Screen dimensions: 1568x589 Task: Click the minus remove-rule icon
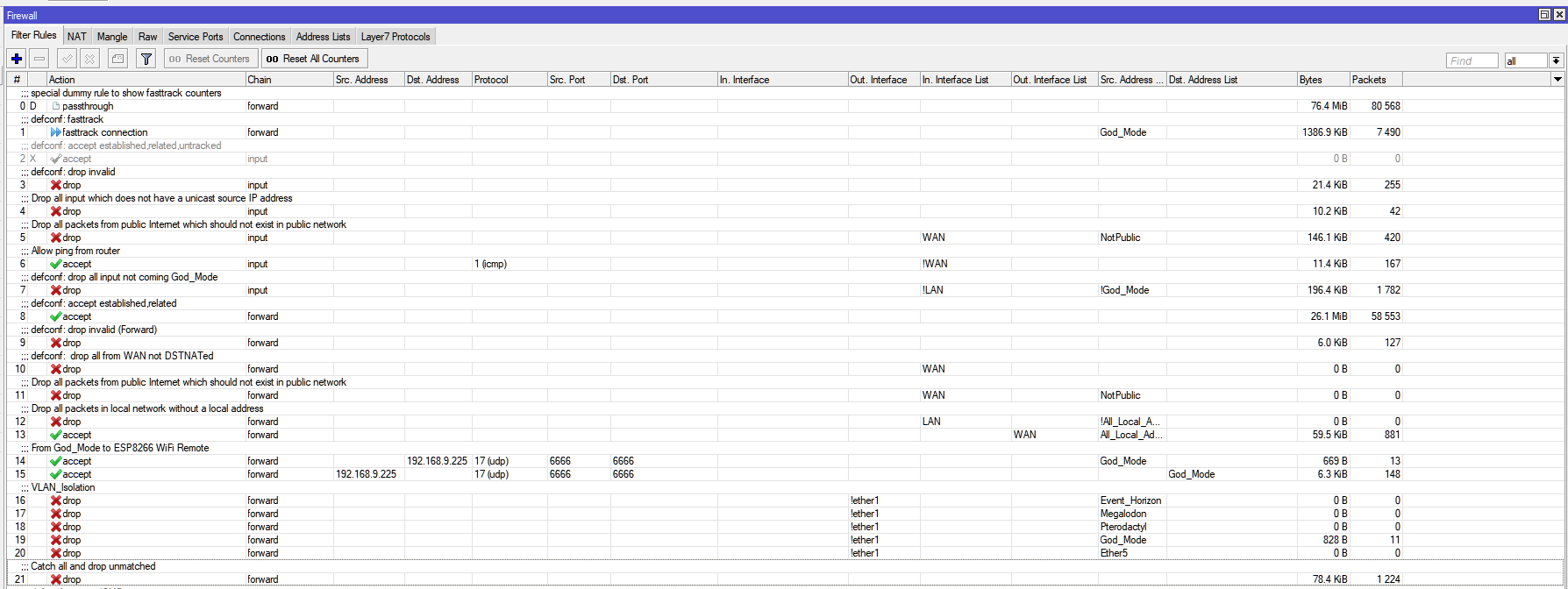pyautogui.click(x=39, y=59)
